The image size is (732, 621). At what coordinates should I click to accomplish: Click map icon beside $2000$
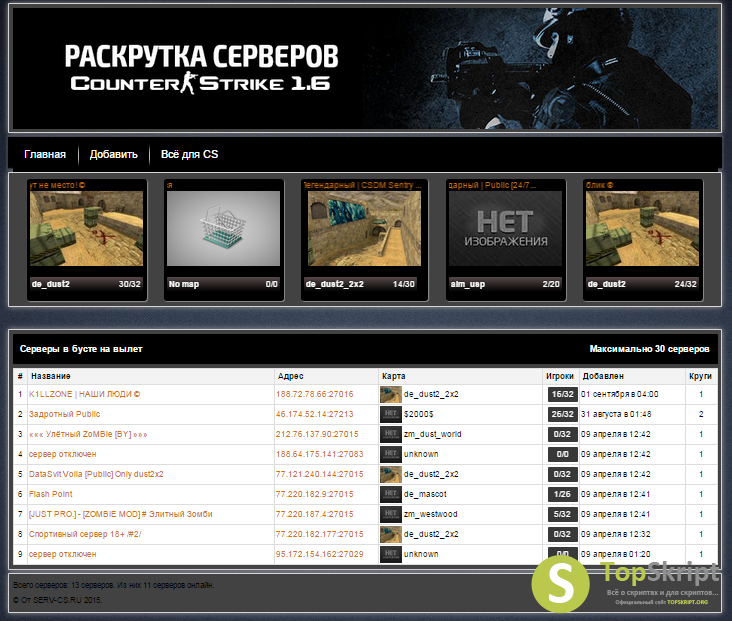(391, 414)
